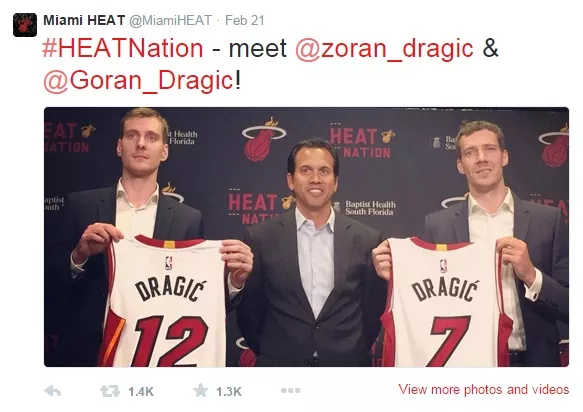
Task: Reply to the tweet with arrow icon
Action: [52, 391]
